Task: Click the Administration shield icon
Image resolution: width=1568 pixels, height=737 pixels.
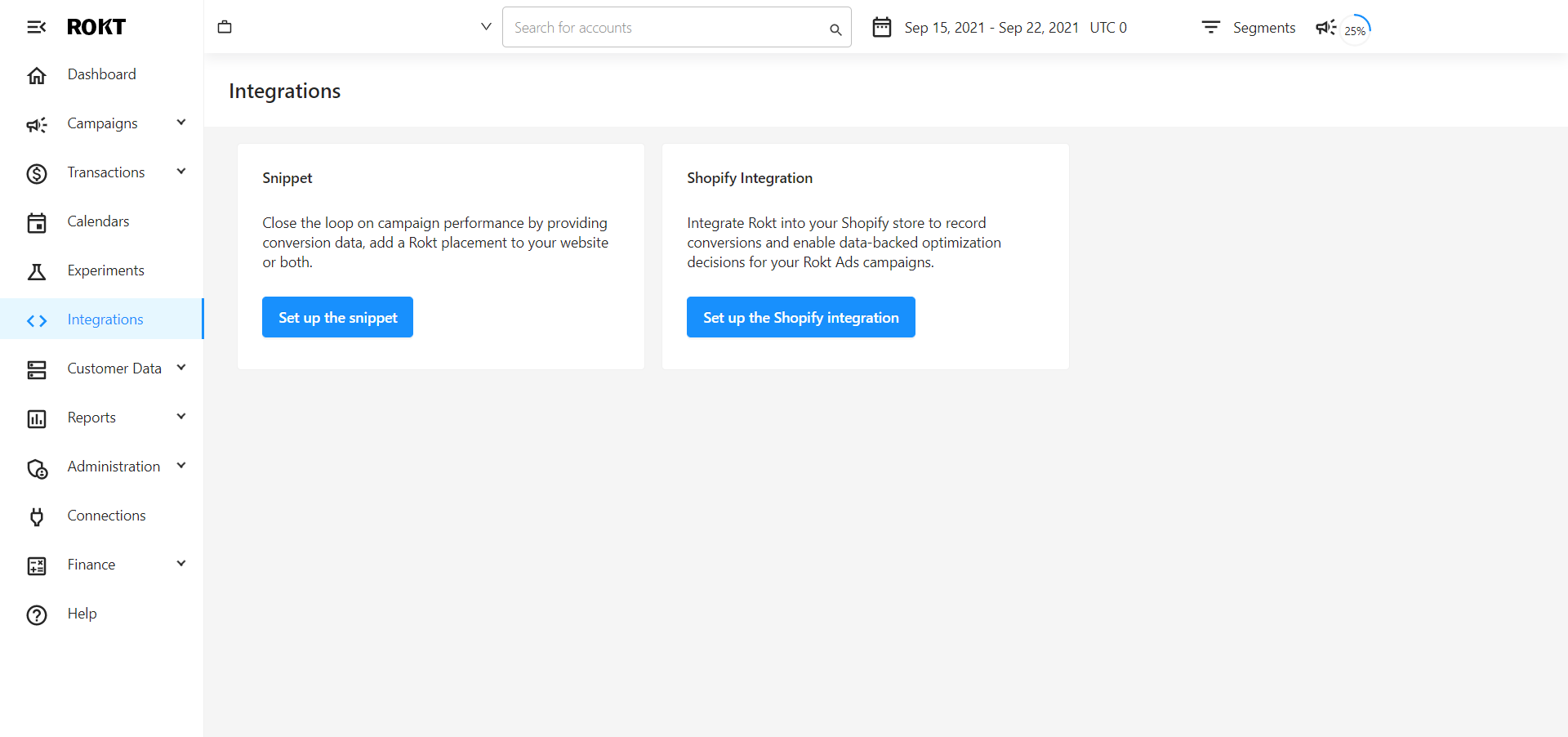Action: tap(37, 468)
